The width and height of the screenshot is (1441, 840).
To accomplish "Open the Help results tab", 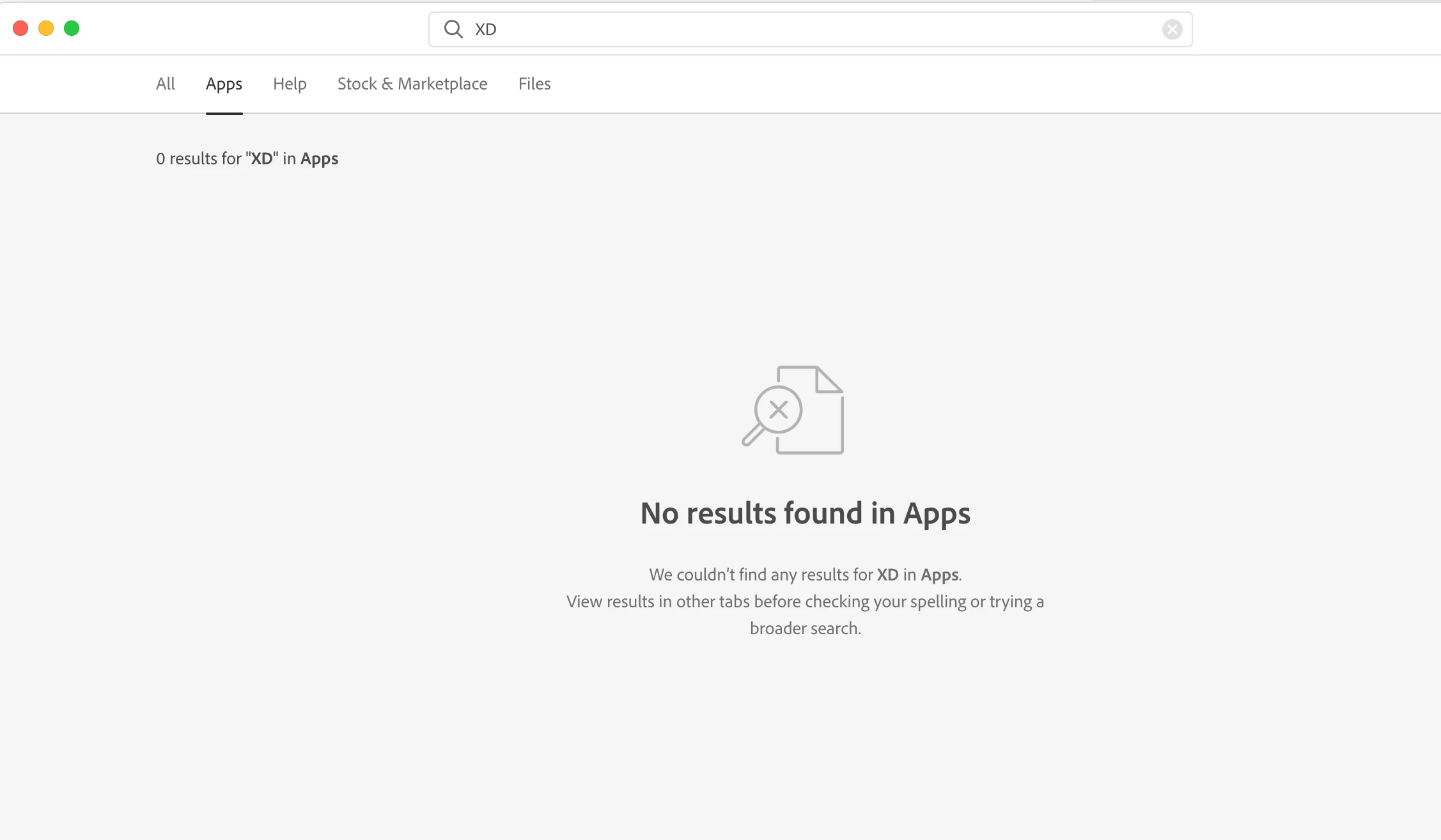I will coord(290,84).
